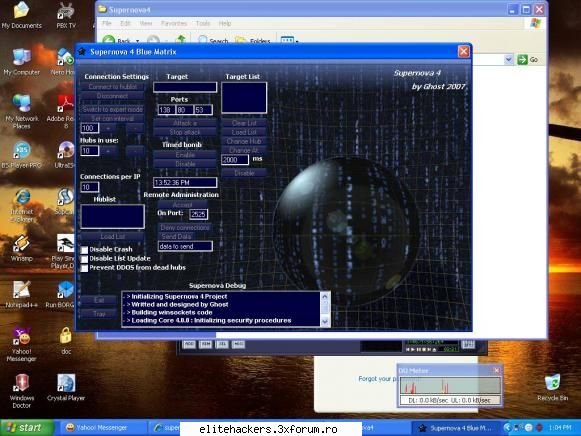Open the Tools menu in Explorer
The height and width of the screenshot is (436, 581).
click(203, 23)
